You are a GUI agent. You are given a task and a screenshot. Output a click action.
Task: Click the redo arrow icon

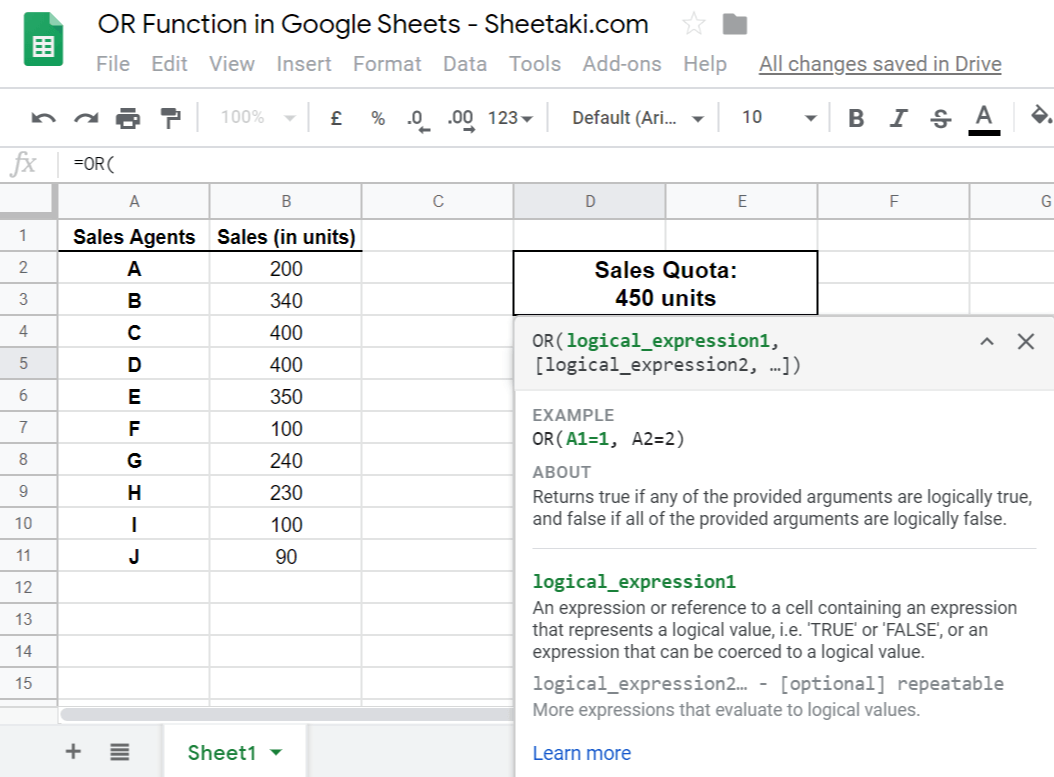pyautogui.click(x=86, y=118)
